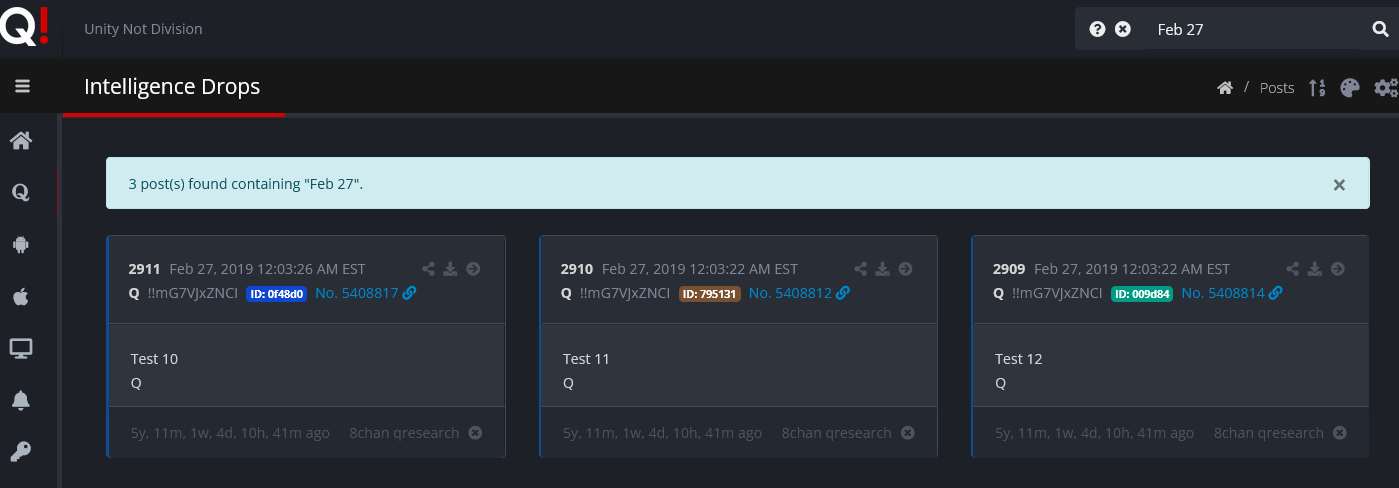Screen dimensions: 1399x488
Task: Toggle the hamburger sidebar menu
Action: coord(22,87)
